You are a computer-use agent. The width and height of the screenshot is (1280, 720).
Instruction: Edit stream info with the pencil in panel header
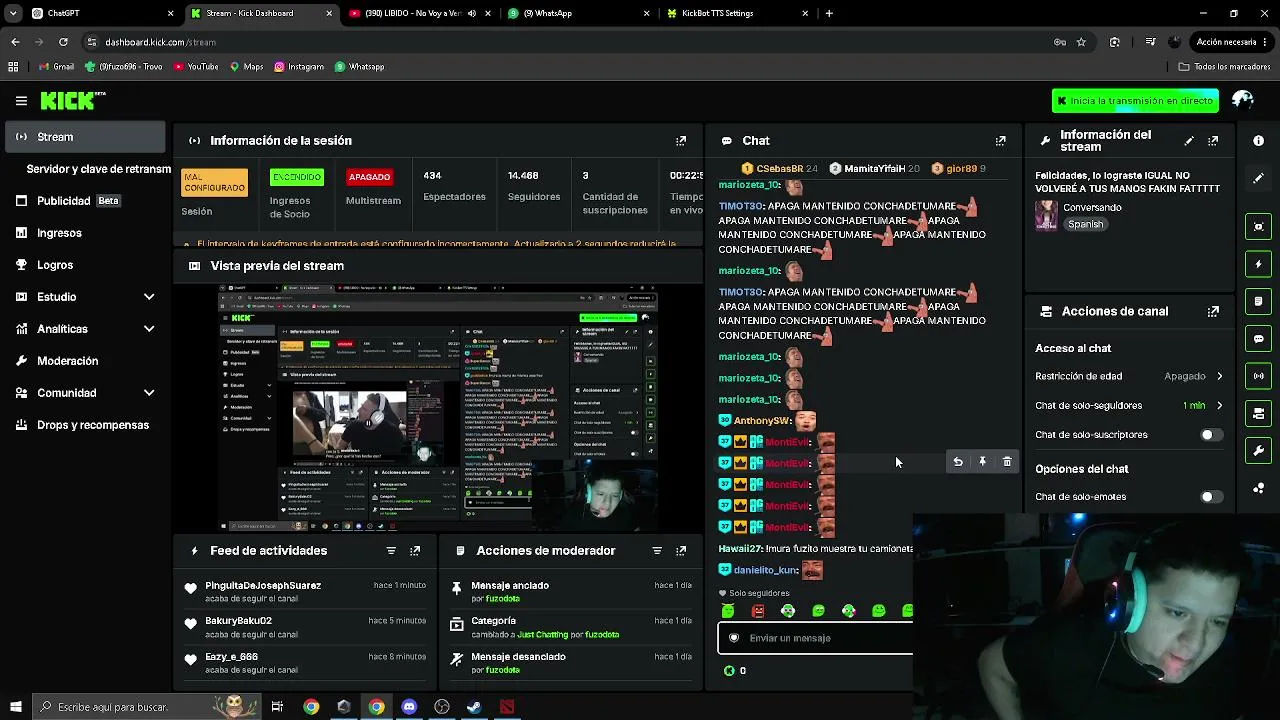point(1189,141)
